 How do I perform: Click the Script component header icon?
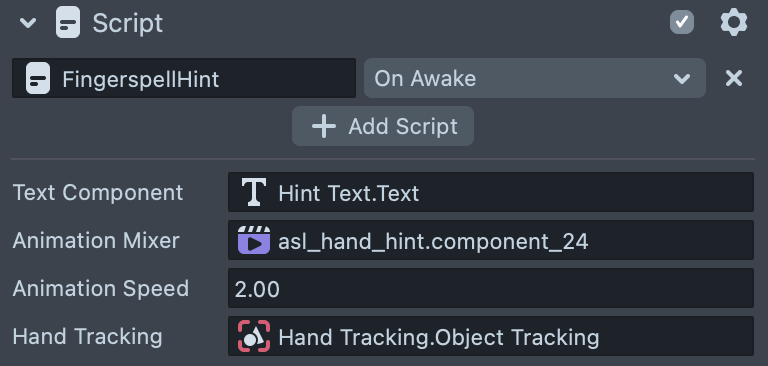(68, 23)
